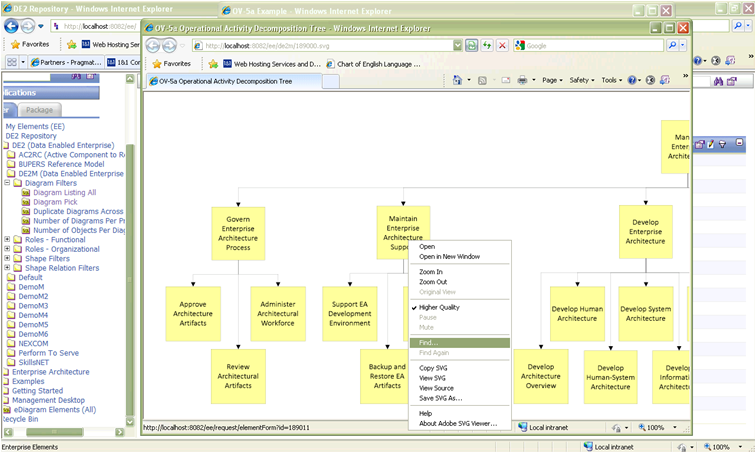Screen dimensions: 755x452
Task: Open the address bar dropdown in front window
Action: [457, 45]
